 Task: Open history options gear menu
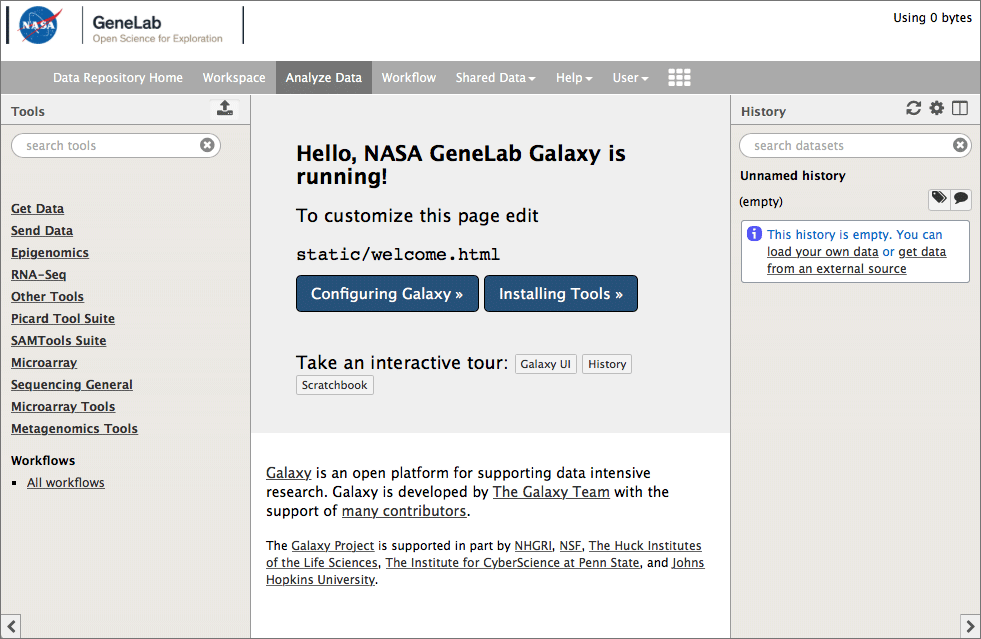[937, 108]
